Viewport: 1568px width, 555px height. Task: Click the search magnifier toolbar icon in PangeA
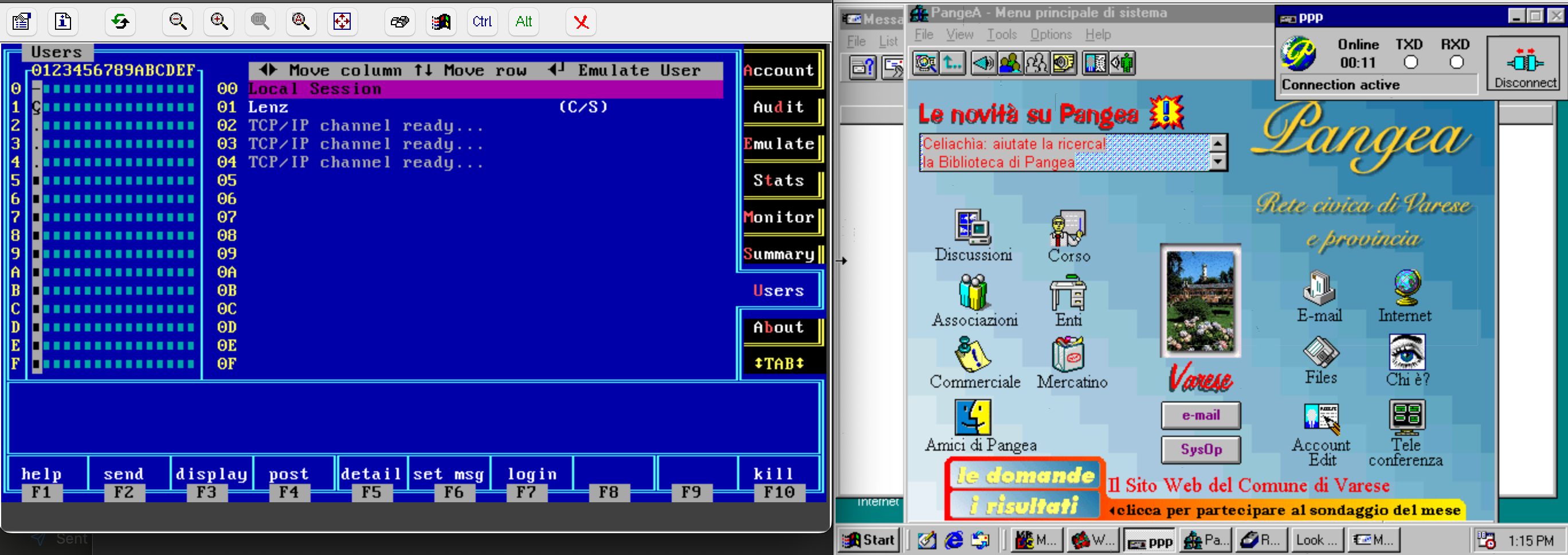point(925,64)
